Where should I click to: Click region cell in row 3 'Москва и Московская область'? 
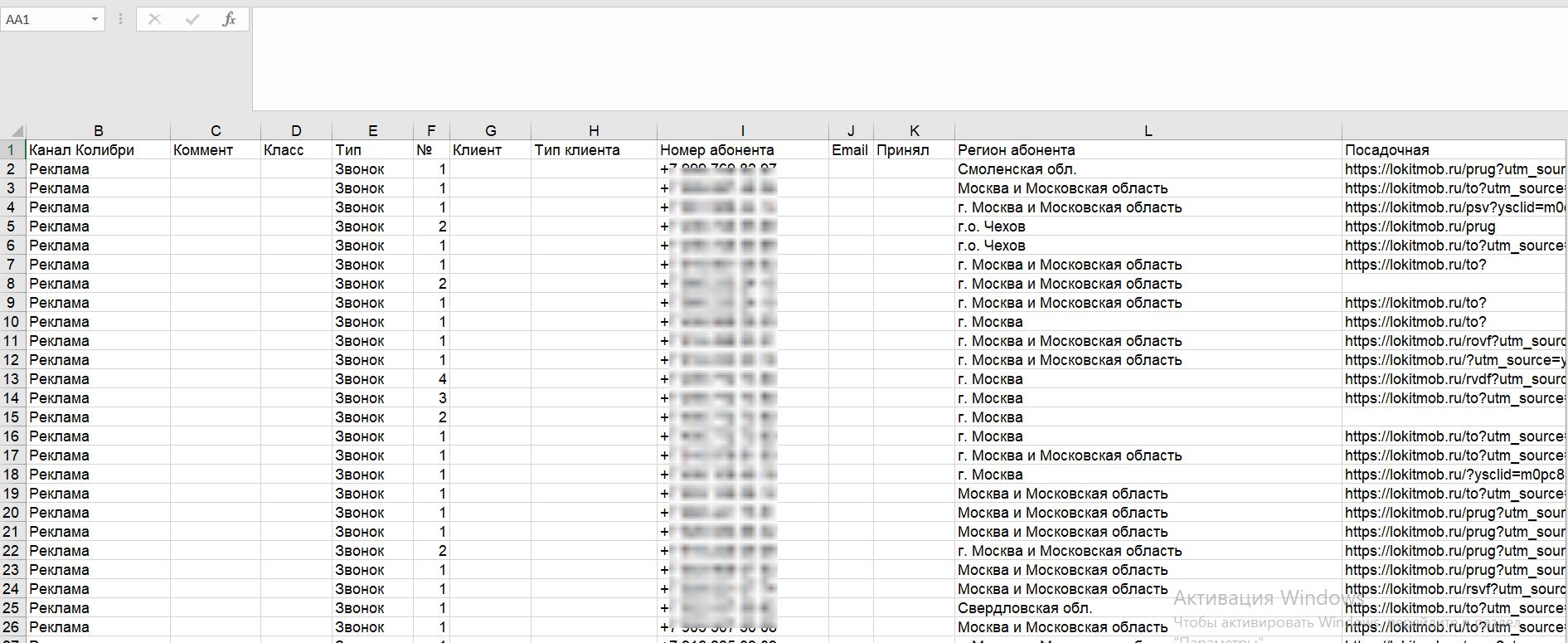(1148, 188)
